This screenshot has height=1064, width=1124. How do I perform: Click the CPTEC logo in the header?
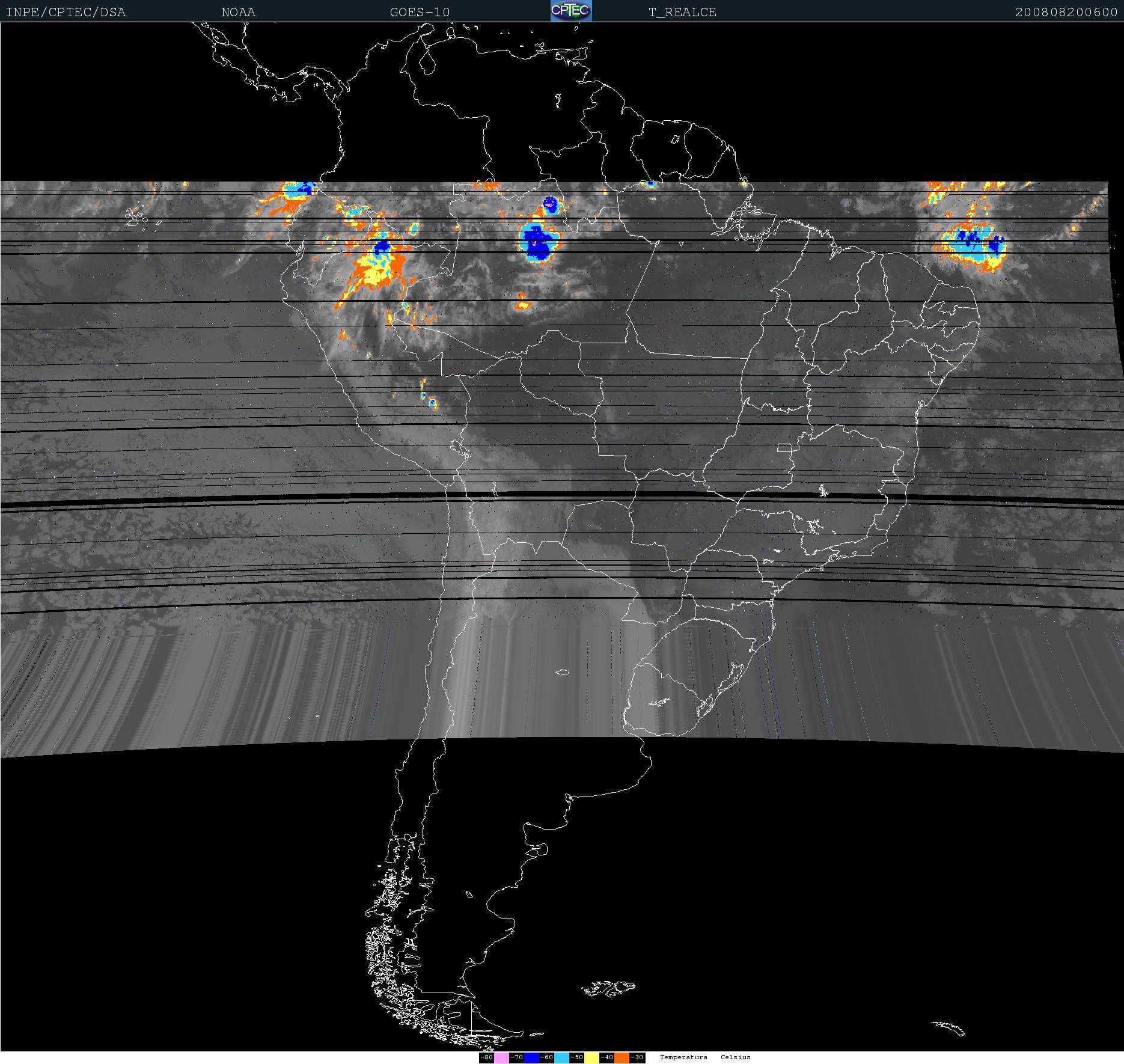coord(571,11)
